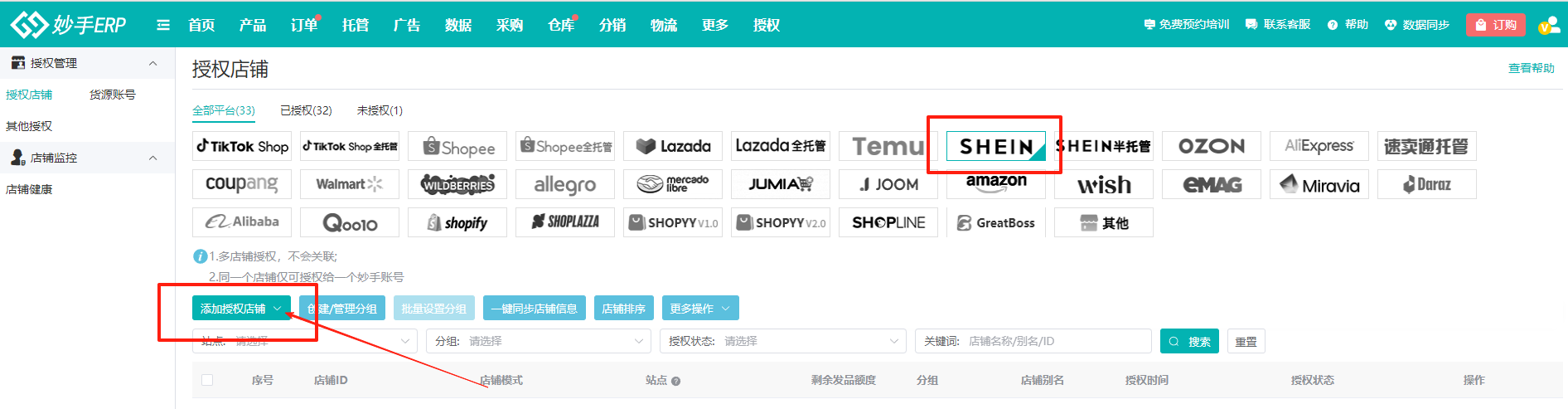
Task: Click the 创建/管理分组 button
Action: coord(342,308)
